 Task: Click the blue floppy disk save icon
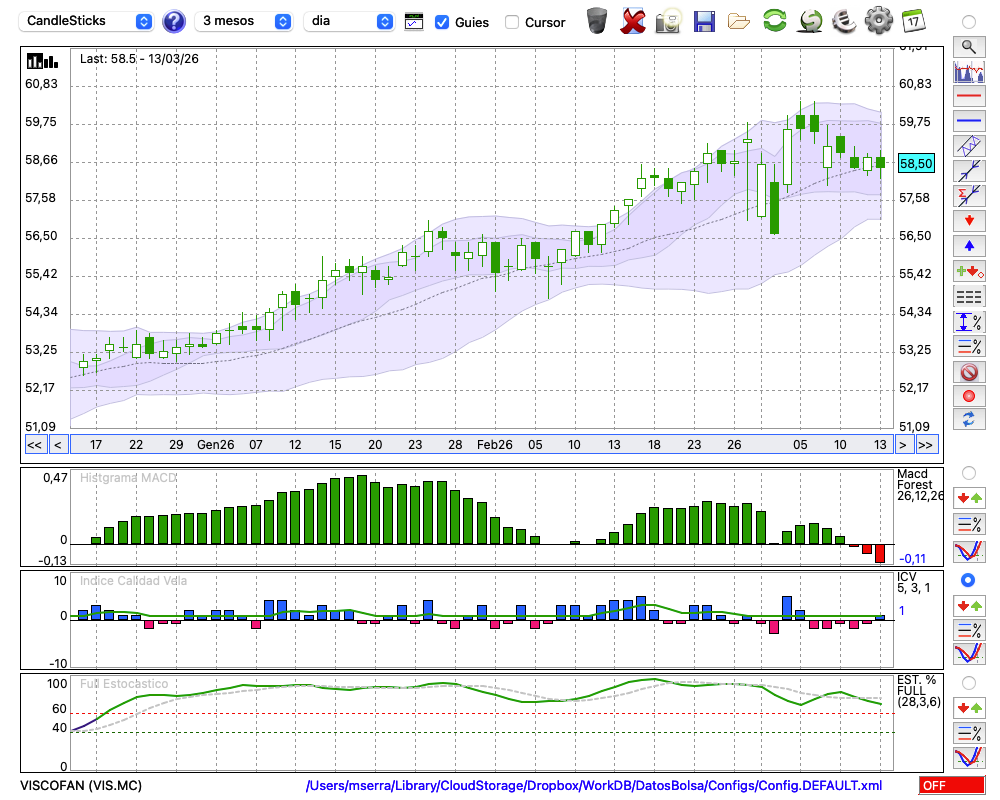[704, 20]
